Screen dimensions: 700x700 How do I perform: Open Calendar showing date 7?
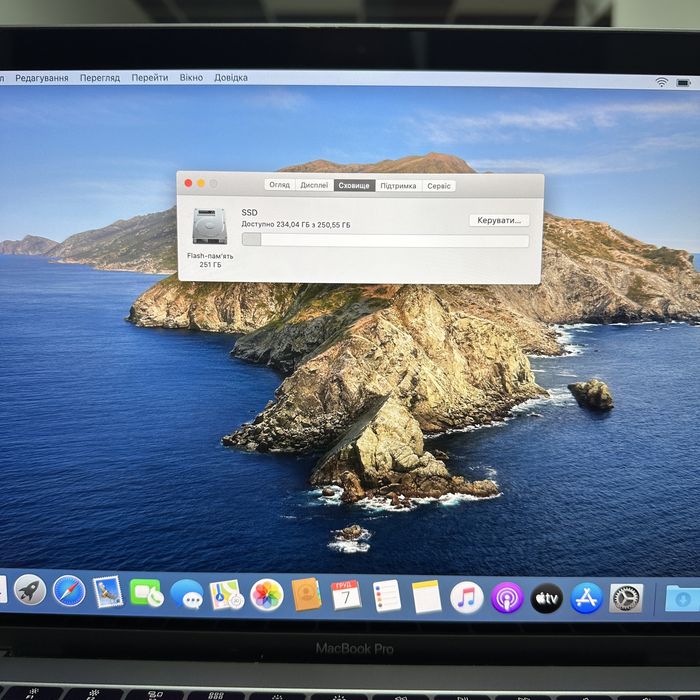346,596
